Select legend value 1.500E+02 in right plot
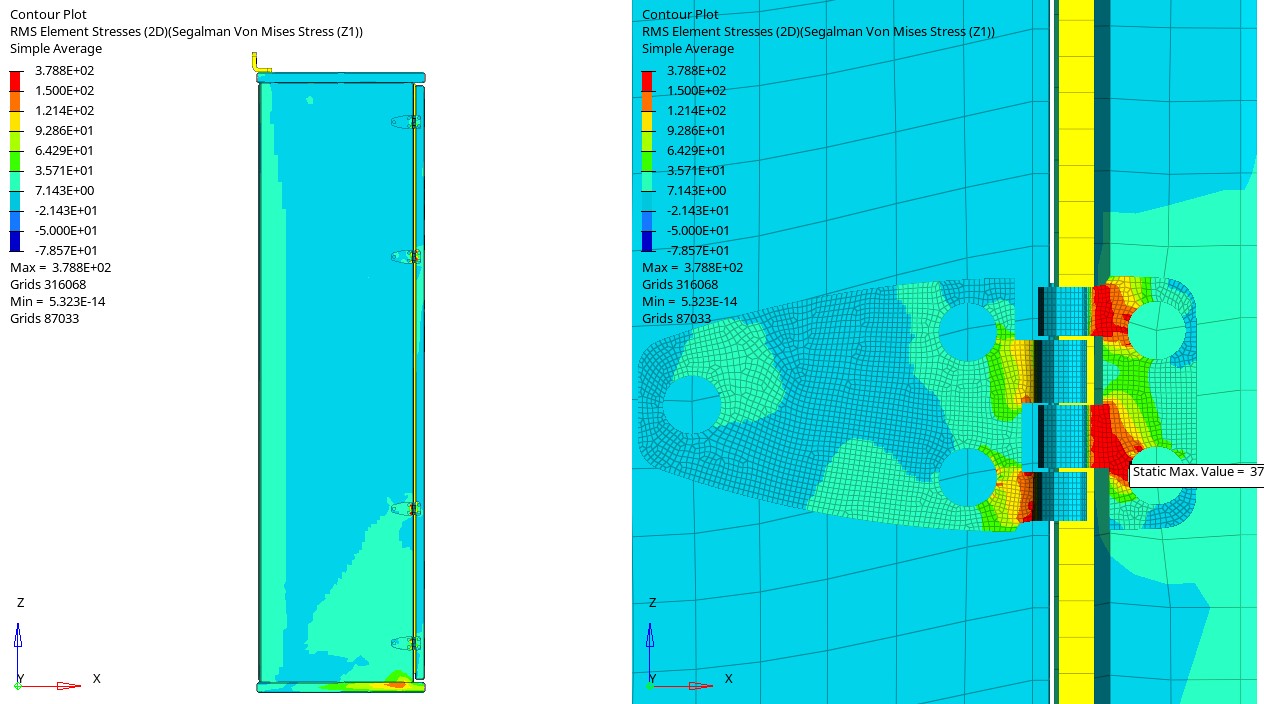 point(696,91)
